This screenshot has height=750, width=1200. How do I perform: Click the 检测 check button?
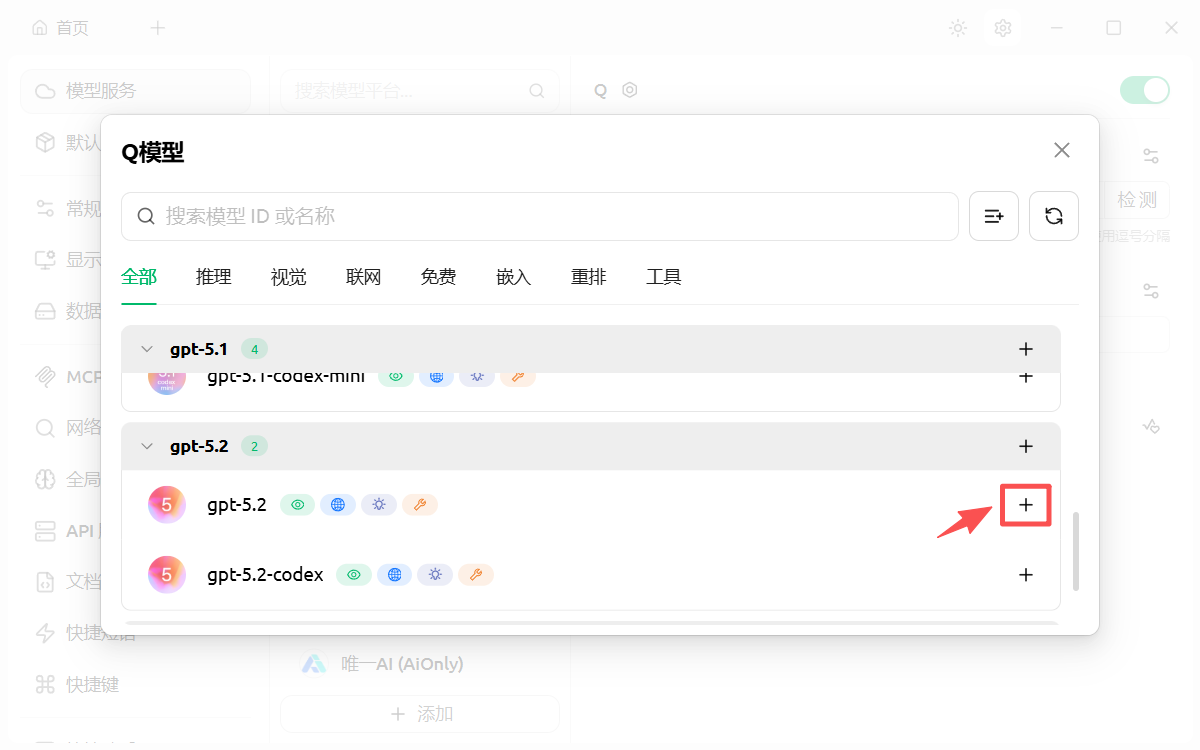pos(1137,200)
